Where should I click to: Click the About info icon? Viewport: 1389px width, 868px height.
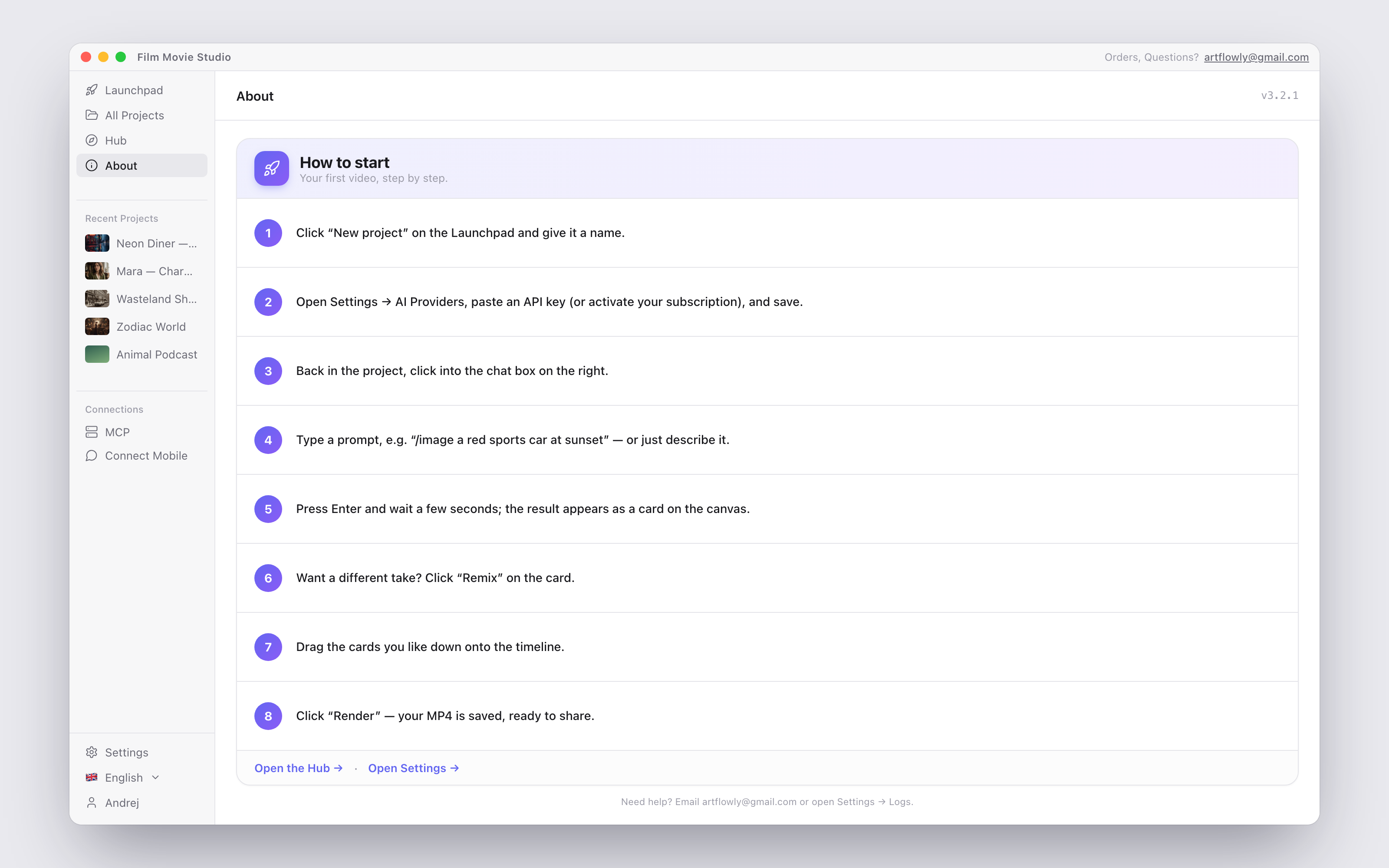pyautogui.click(x=91, y=166)
